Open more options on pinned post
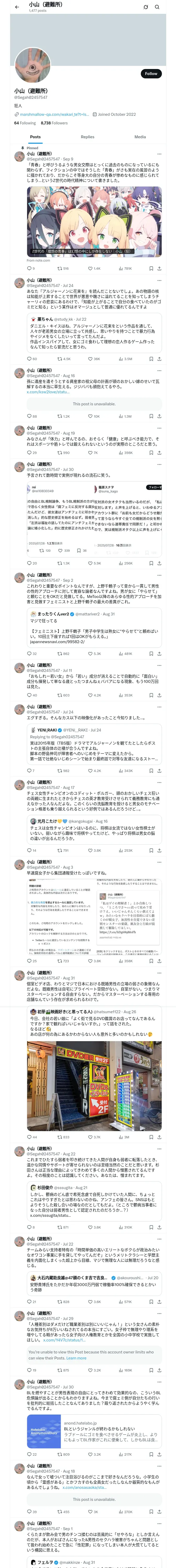The height and width of the screenshot is (1568, 176). point(159,154)
